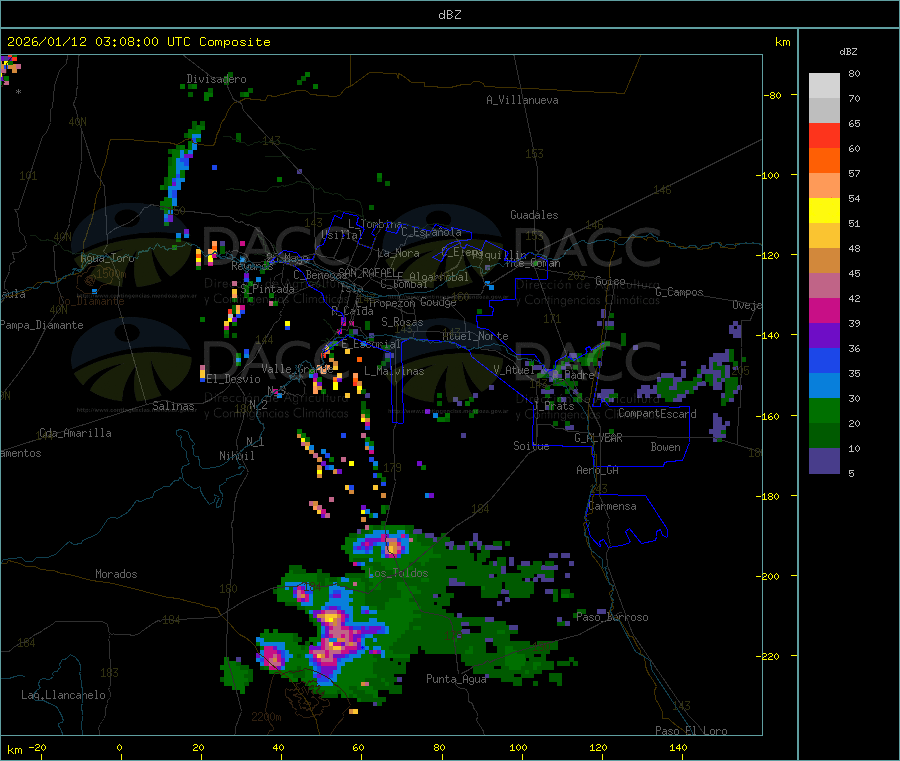This screenshot has height=761, width=900.
Task: Click the timestamp 2026/01/12 03:08:00 UTC Composite
Action: tap(138, 42)
